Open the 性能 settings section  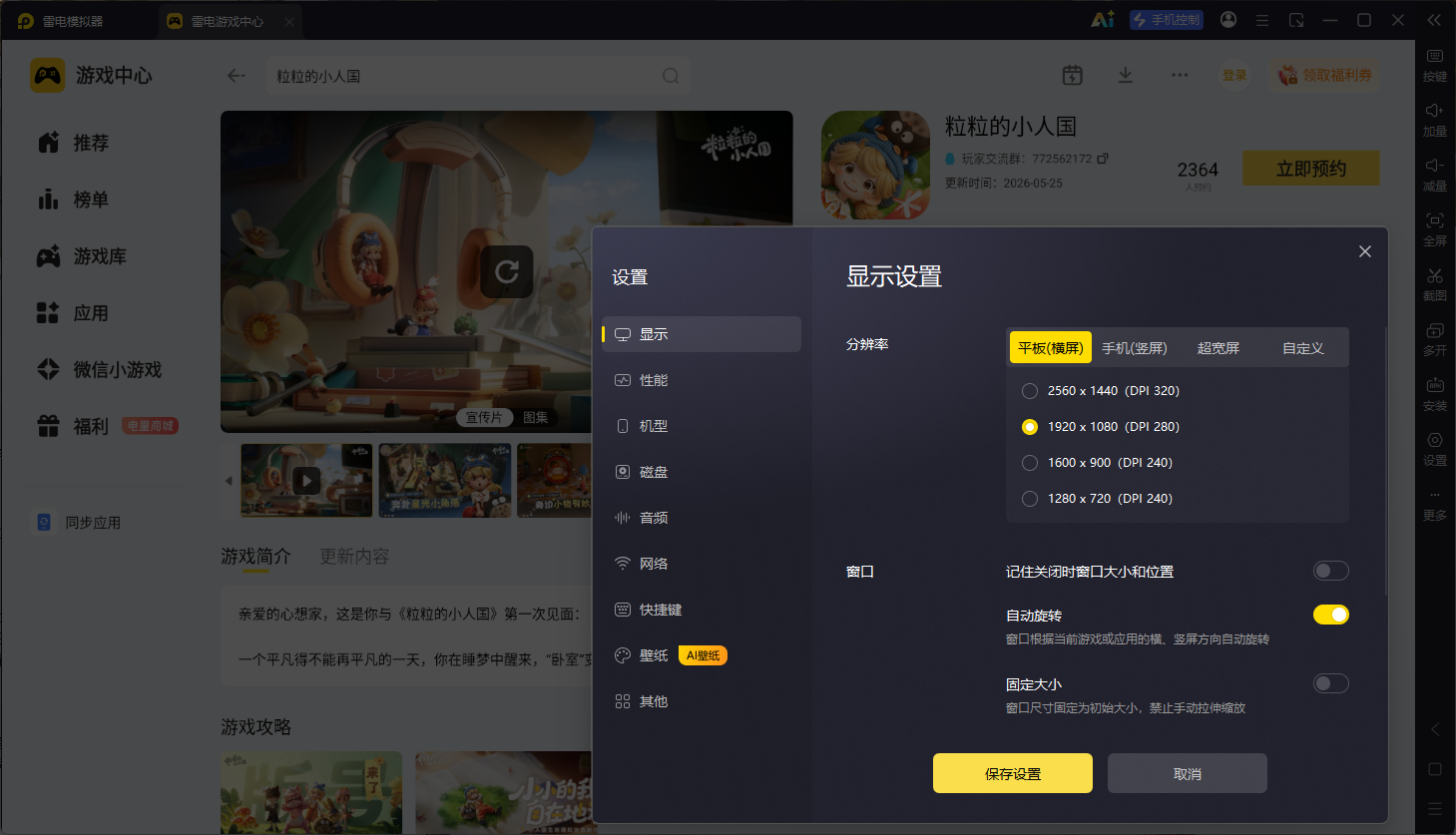tap(702, 380)
